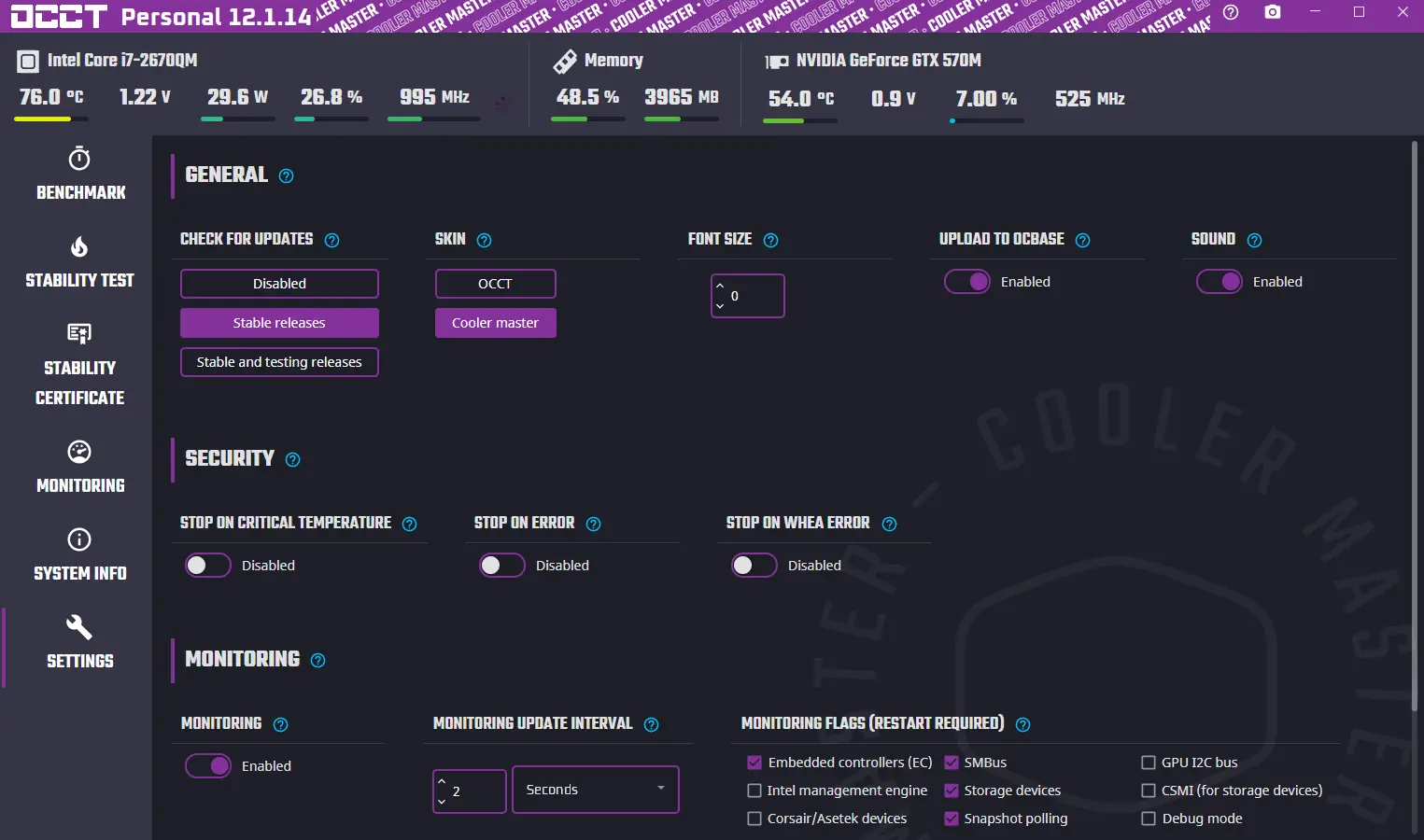Increase font size with up arrow
Image resolution: width=1424 pixels, height=840 pixels.
(x=720, y=286)
